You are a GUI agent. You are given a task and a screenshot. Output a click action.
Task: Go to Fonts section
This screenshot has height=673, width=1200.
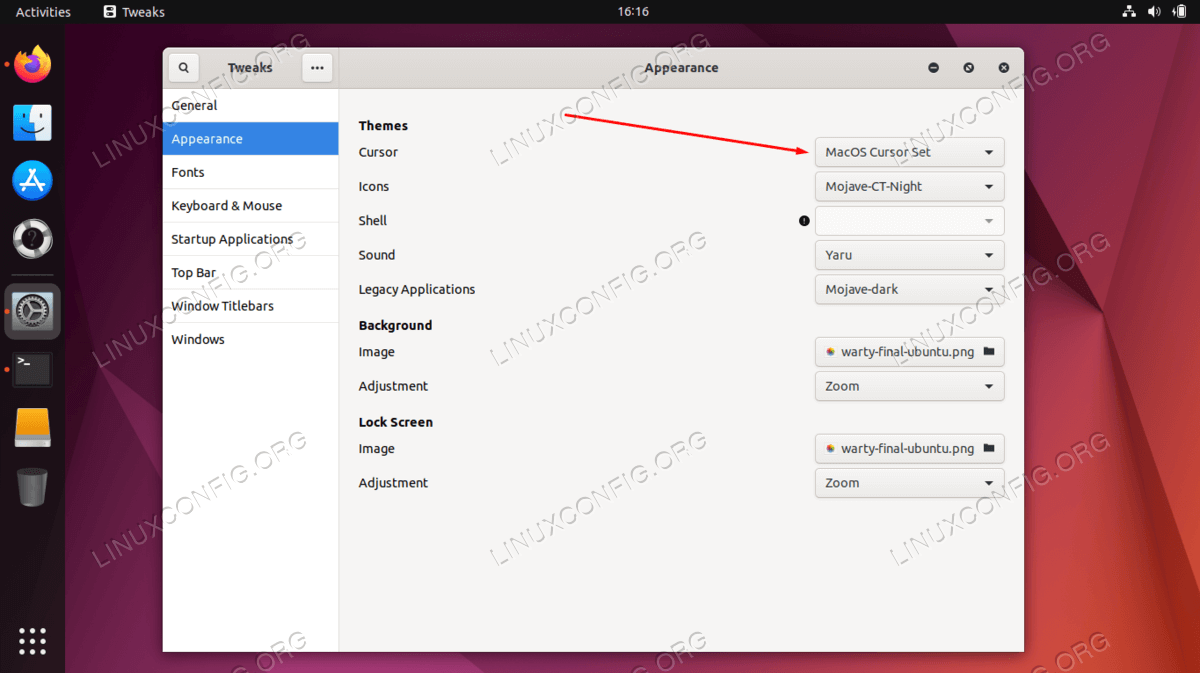[251, 172]
